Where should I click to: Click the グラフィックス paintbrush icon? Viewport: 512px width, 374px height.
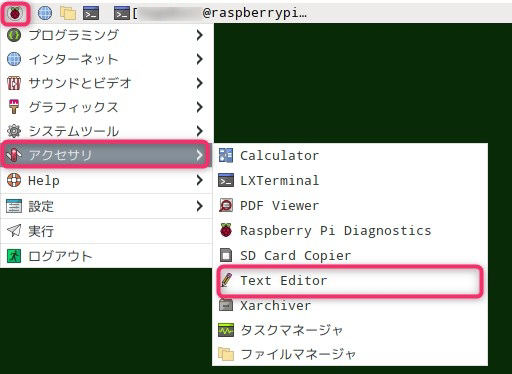click(14, 107)
